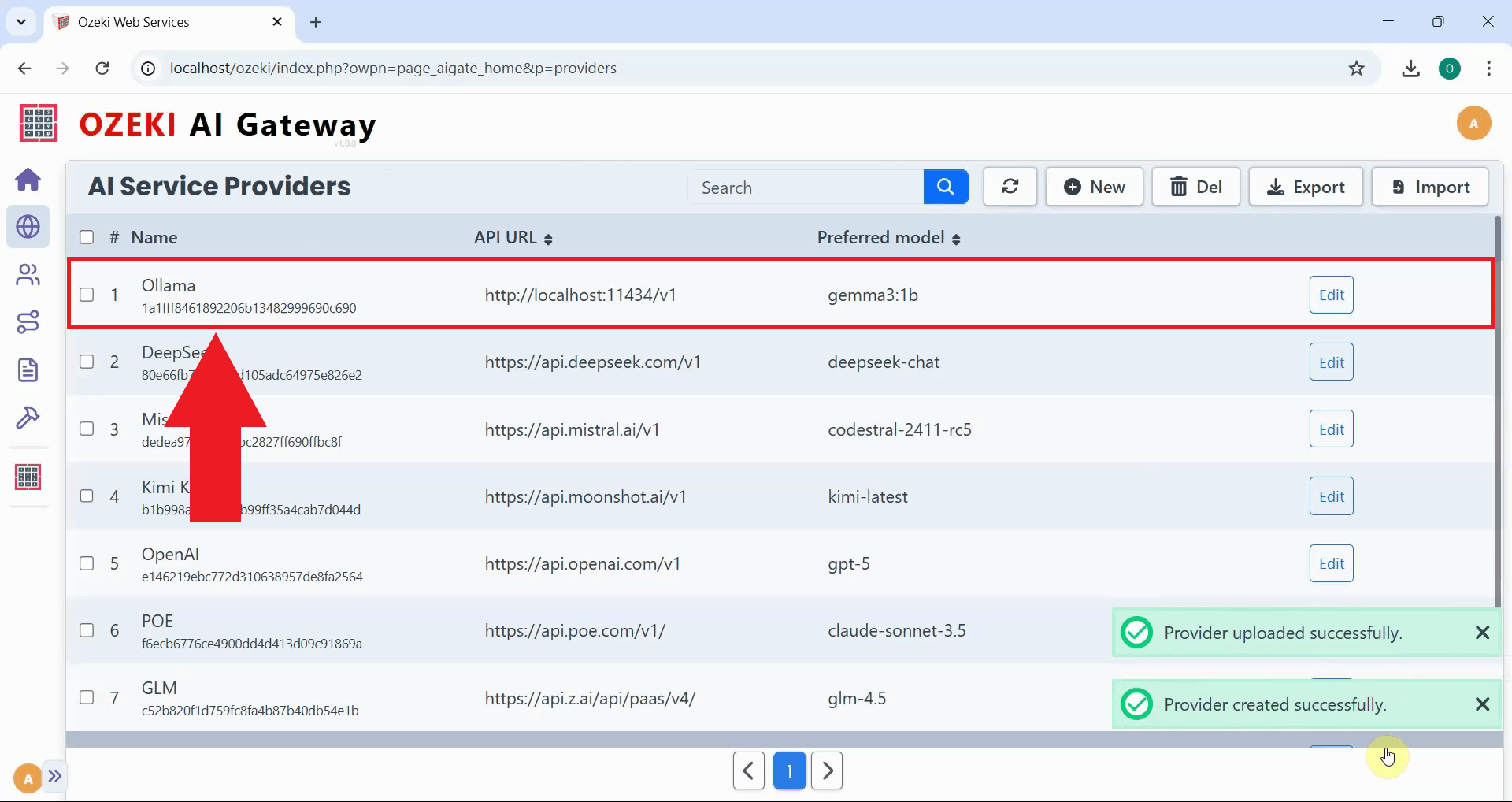This screenshot has width=1512, height=802.
Task: Open the browser tab list dropdown
Action: [x=21, y=22]
